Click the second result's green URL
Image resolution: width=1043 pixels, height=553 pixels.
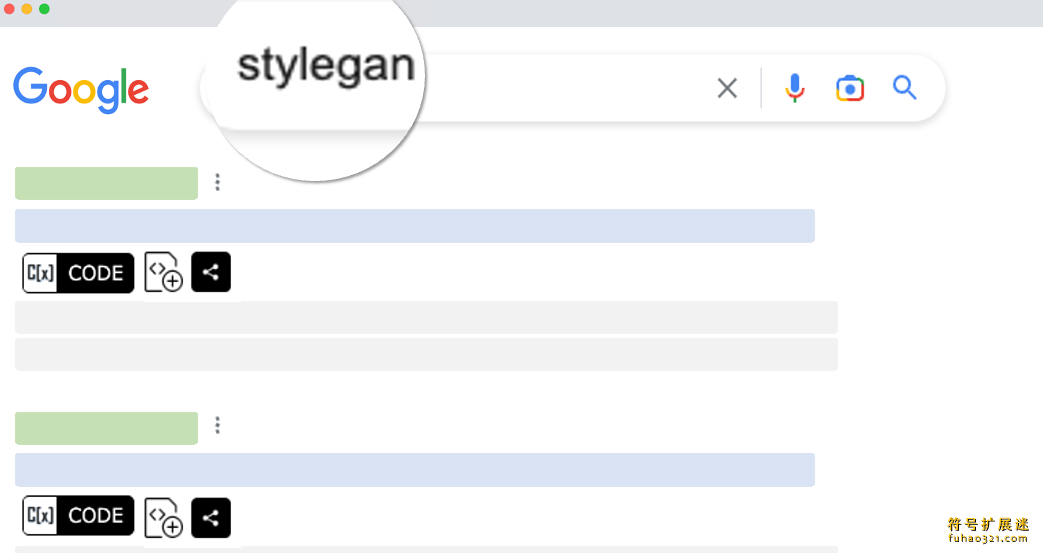coord(106,428)
